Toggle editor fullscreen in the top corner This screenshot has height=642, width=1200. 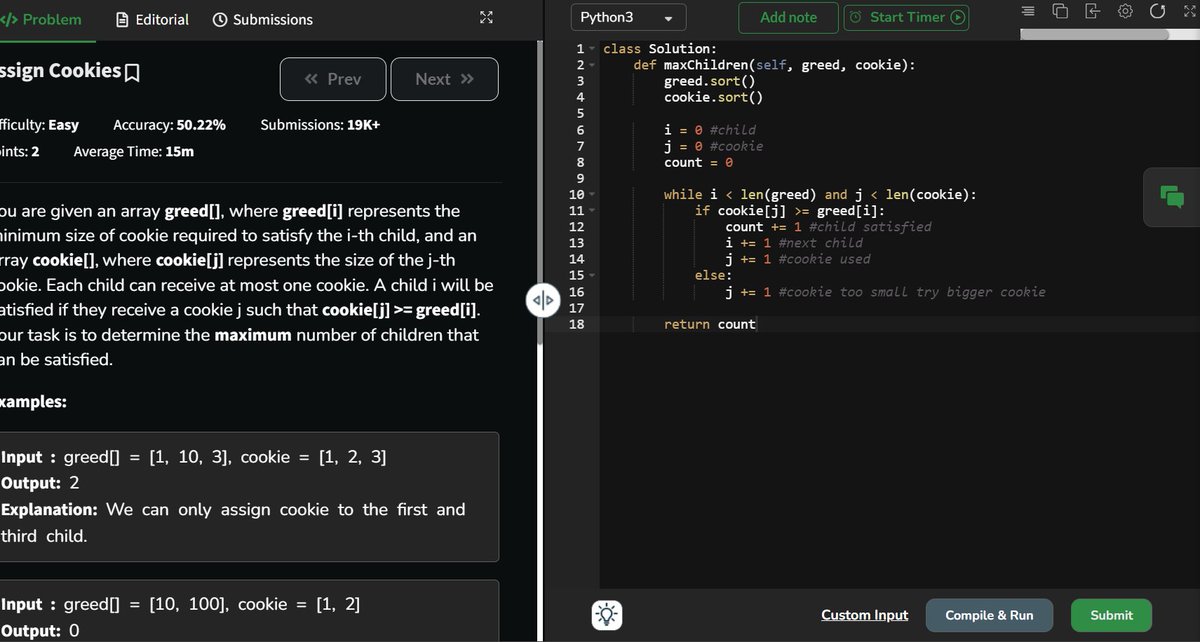click(1189, 11)
